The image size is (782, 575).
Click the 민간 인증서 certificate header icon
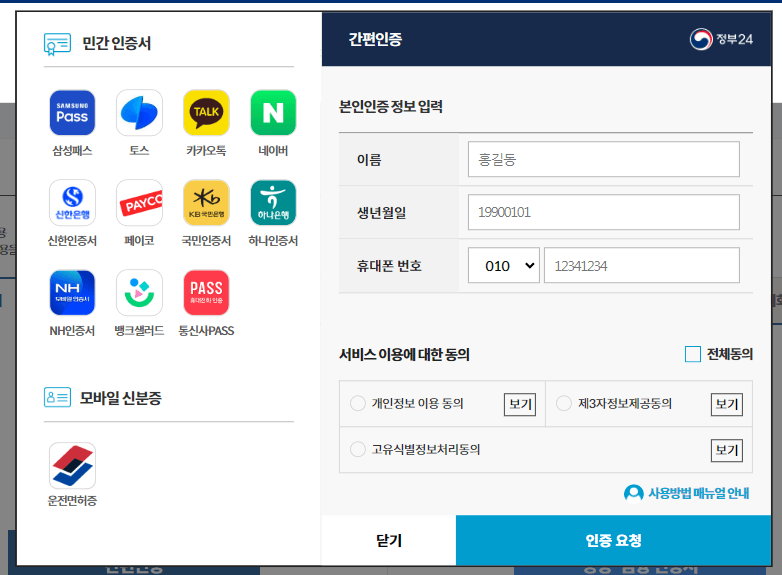point(57,44)
